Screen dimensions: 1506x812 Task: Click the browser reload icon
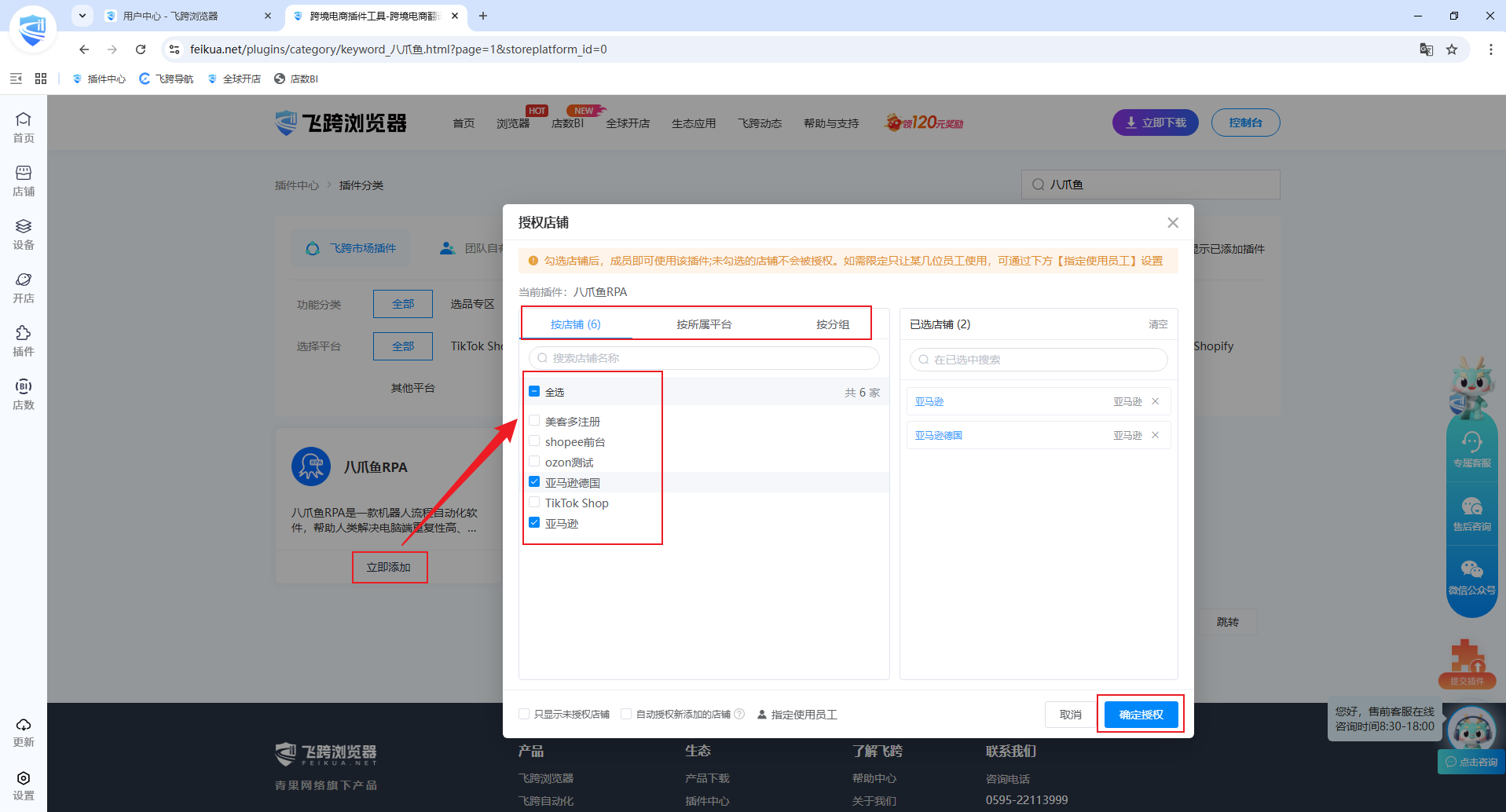tap(141, 49)
